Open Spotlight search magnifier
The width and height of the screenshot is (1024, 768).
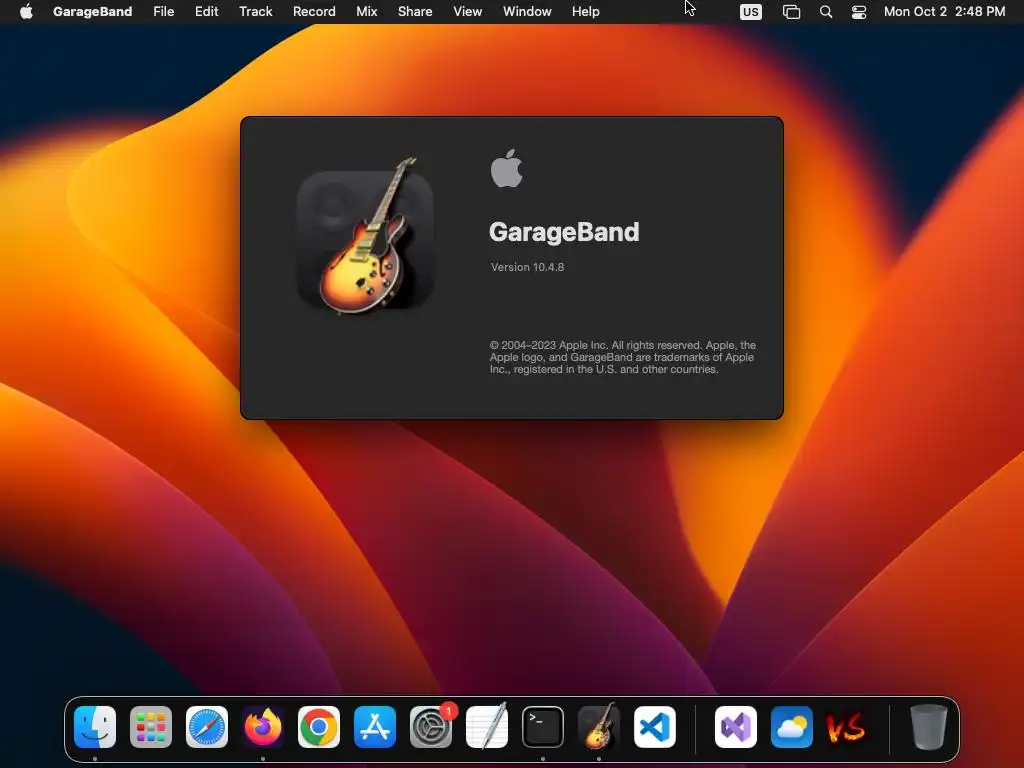[x=825, y=11]
